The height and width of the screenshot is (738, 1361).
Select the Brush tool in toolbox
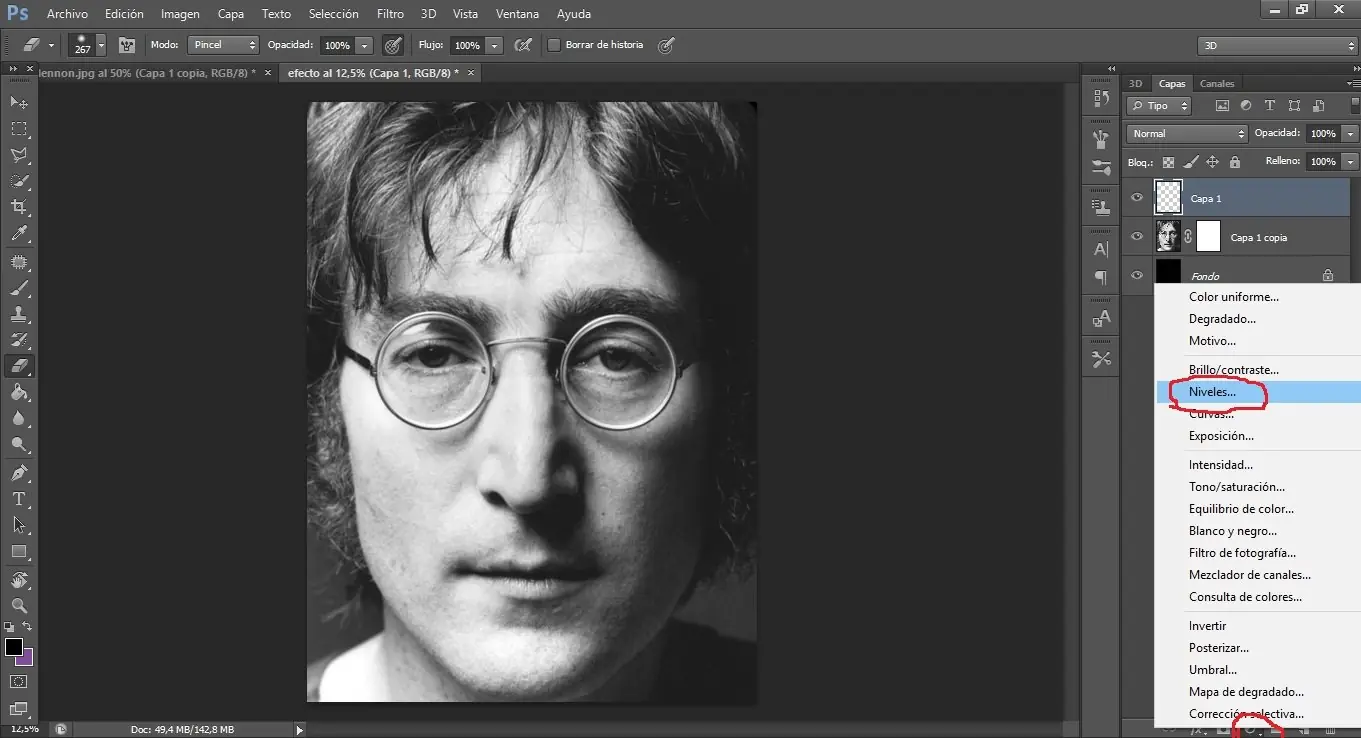pos(19,288)
